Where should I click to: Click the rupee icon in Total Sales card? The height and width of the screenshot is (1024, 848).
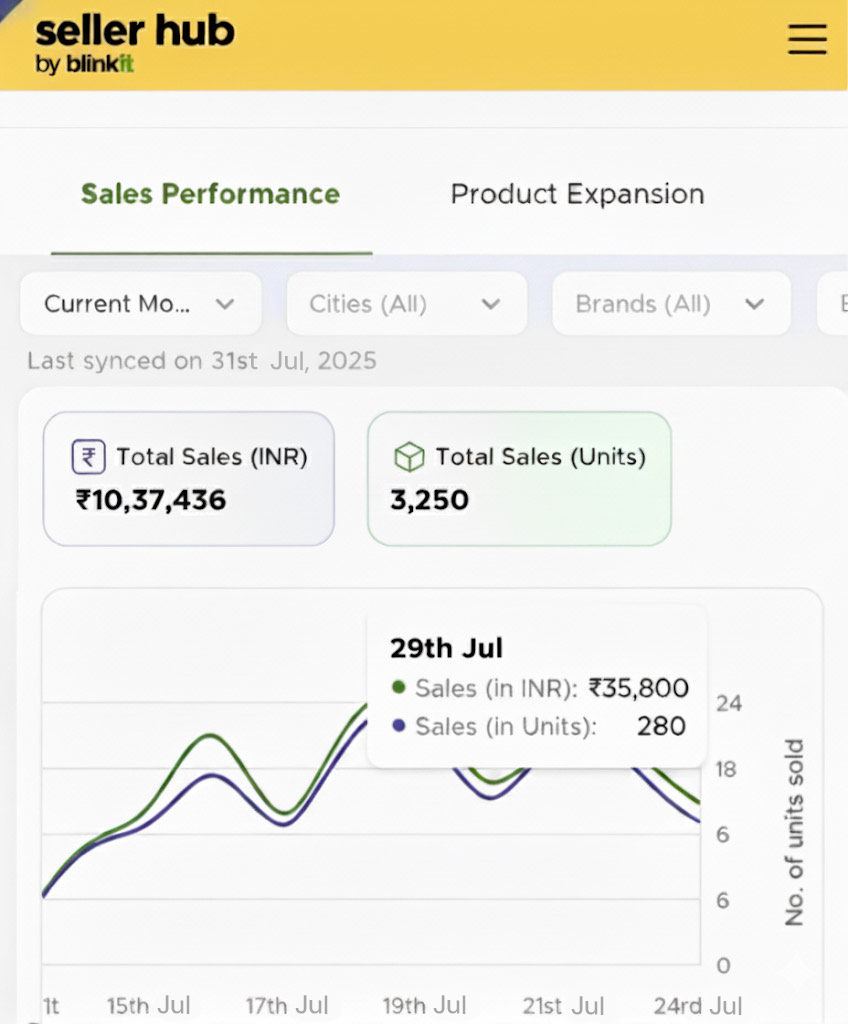click(x=88, y=458)
